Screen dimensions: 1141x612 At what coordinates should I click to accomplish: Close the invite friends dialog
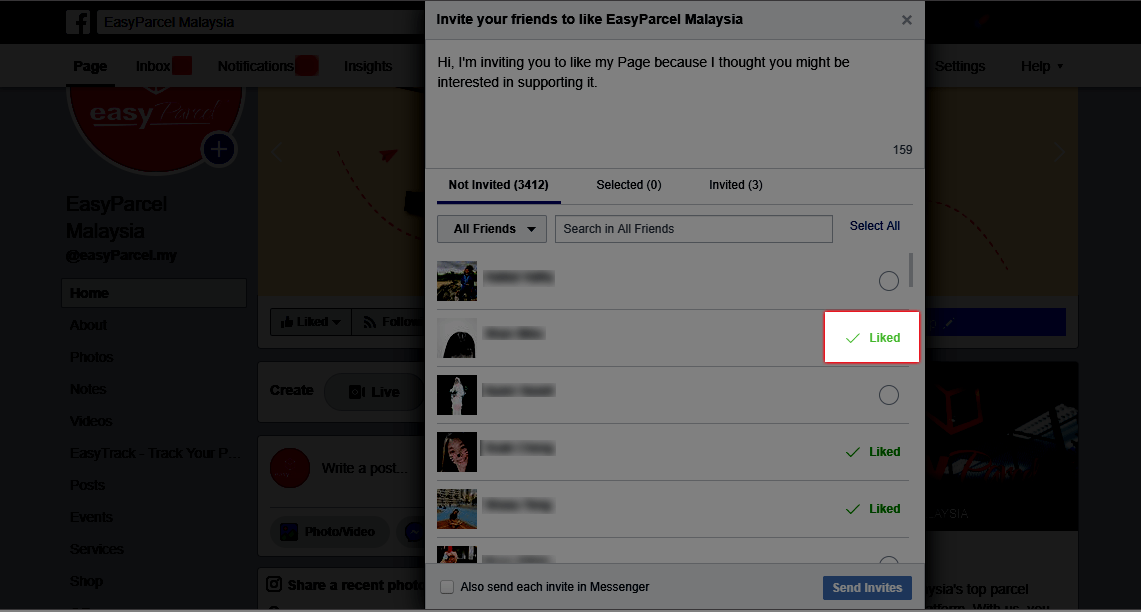(x=906, y=20)
